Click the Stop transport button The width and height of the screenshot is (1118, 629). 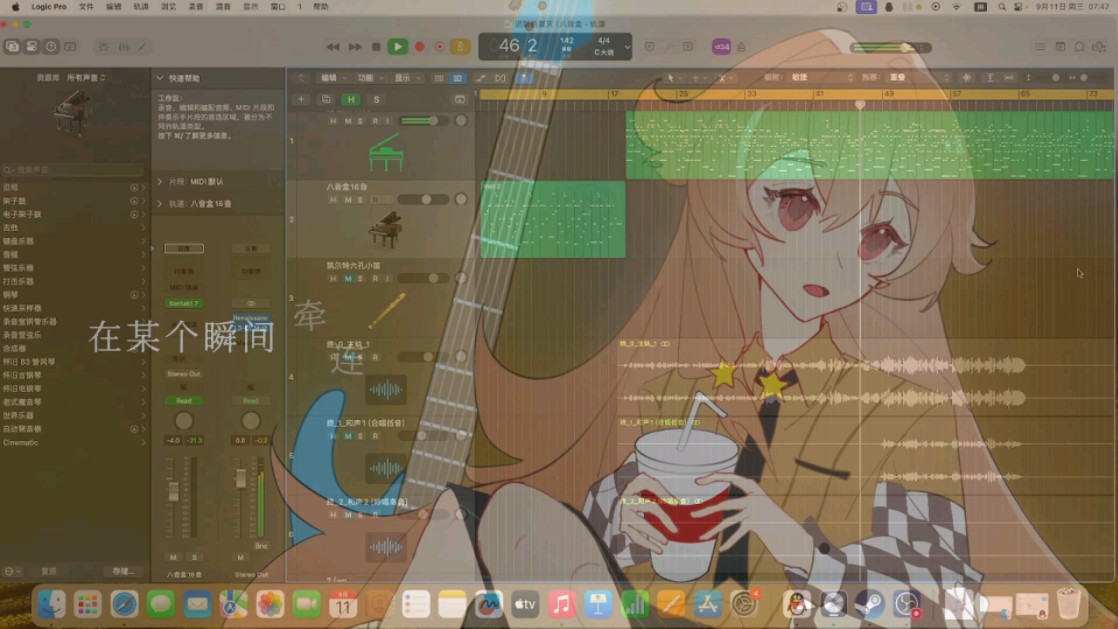376,47
